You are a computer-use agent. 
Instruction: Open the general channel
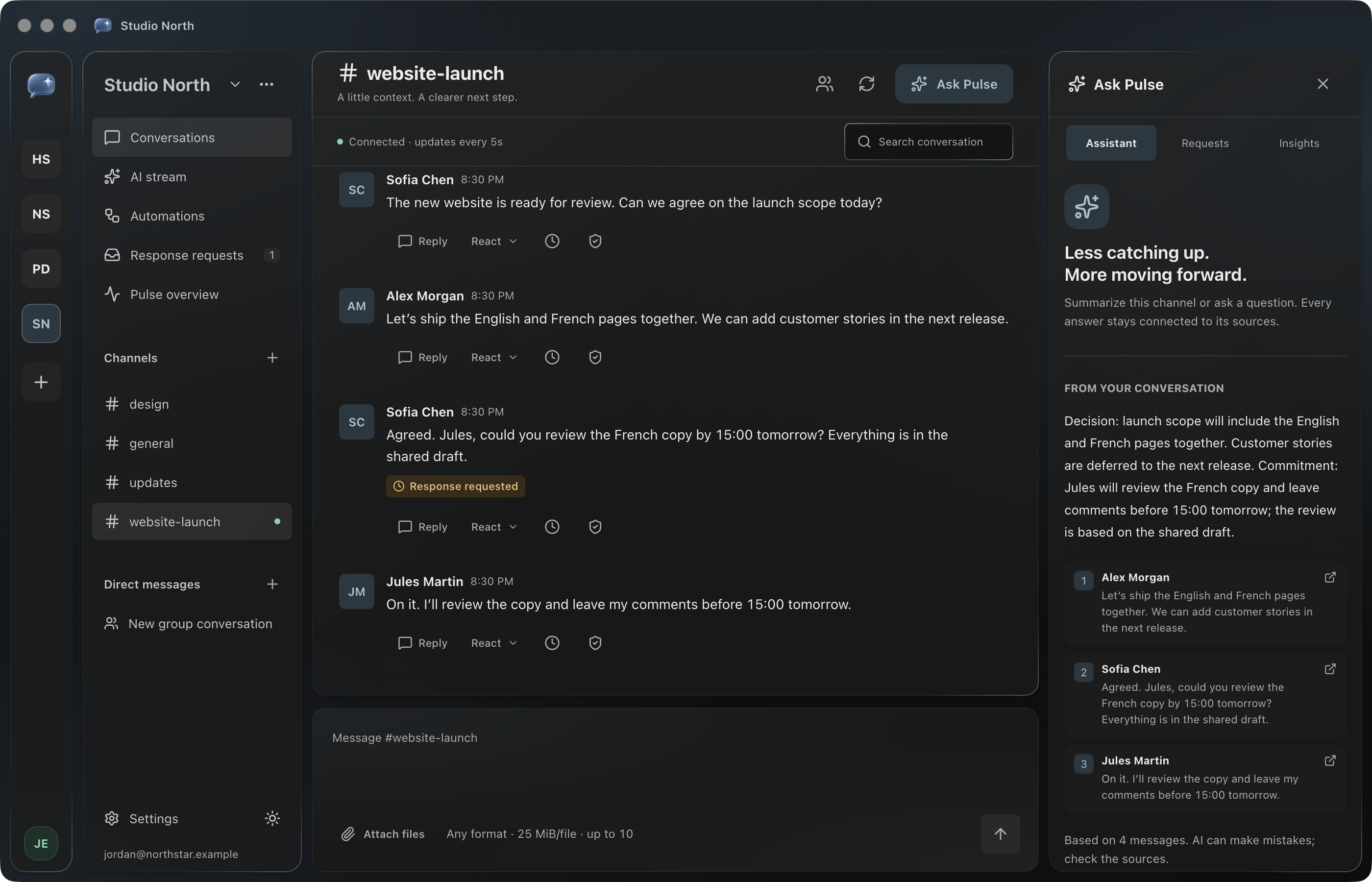click(x=192, y=443)
